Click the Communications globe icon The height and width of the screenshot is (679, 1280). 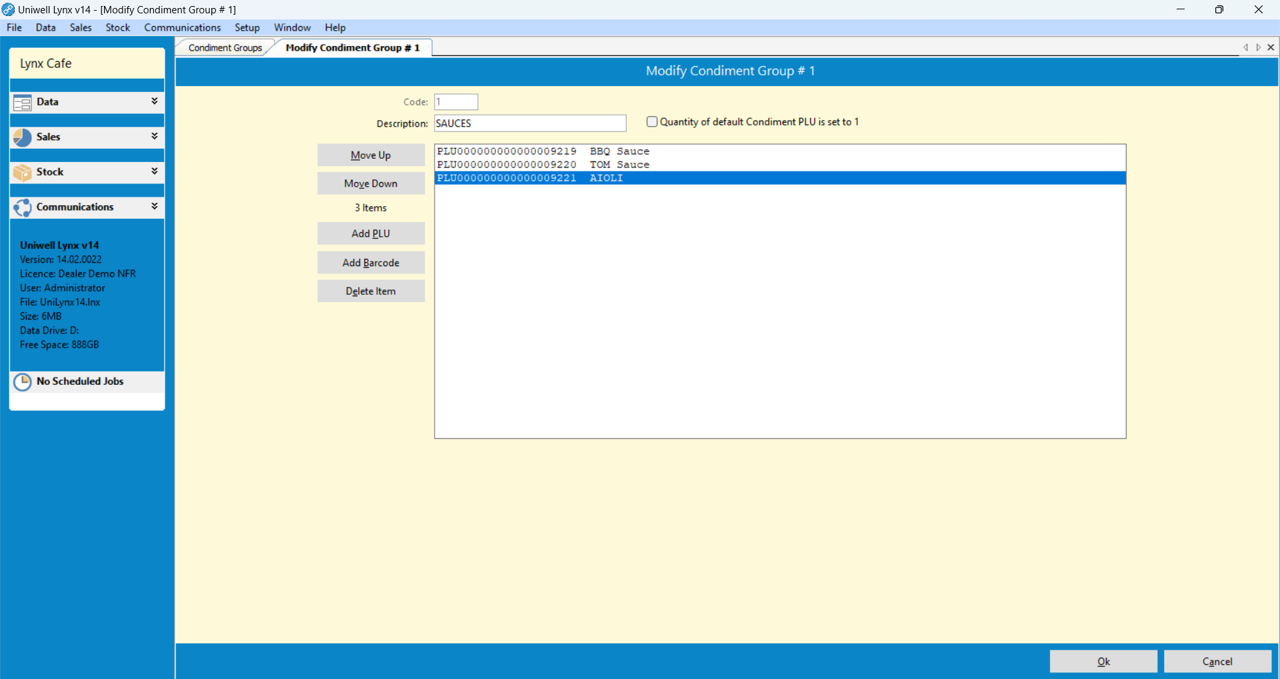point(22,207)
